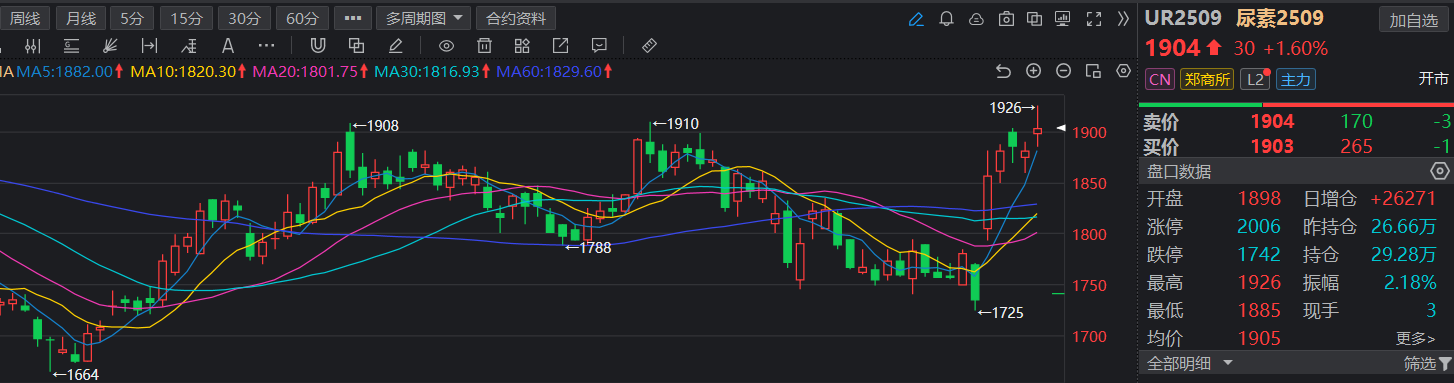Delete drawings with the trash icon
The width and height of the screenshot is (1454, 383).
tap(484, 45)
